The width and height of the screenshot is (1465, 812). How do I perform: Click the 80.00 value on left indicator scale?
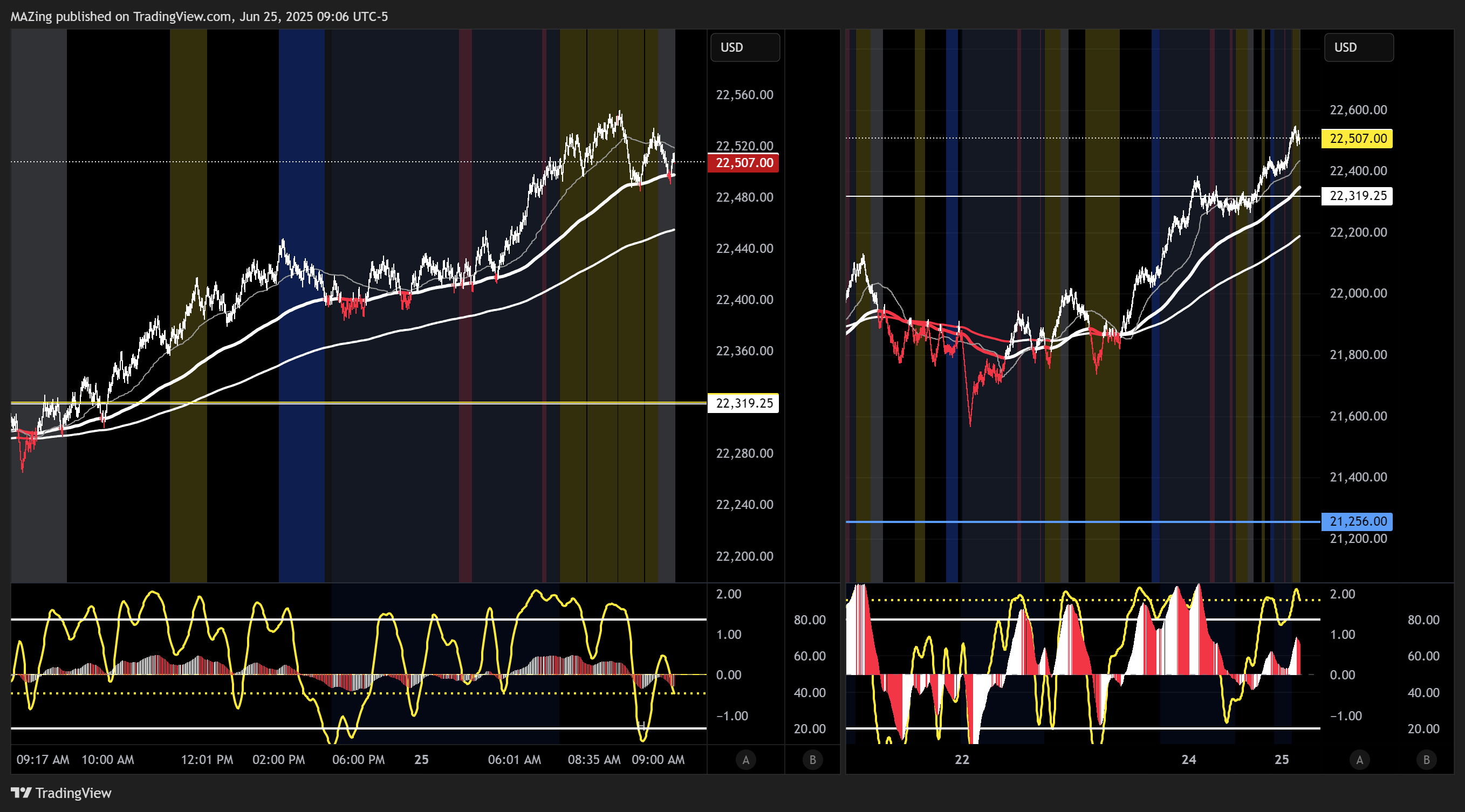click(x=810, y=620)
